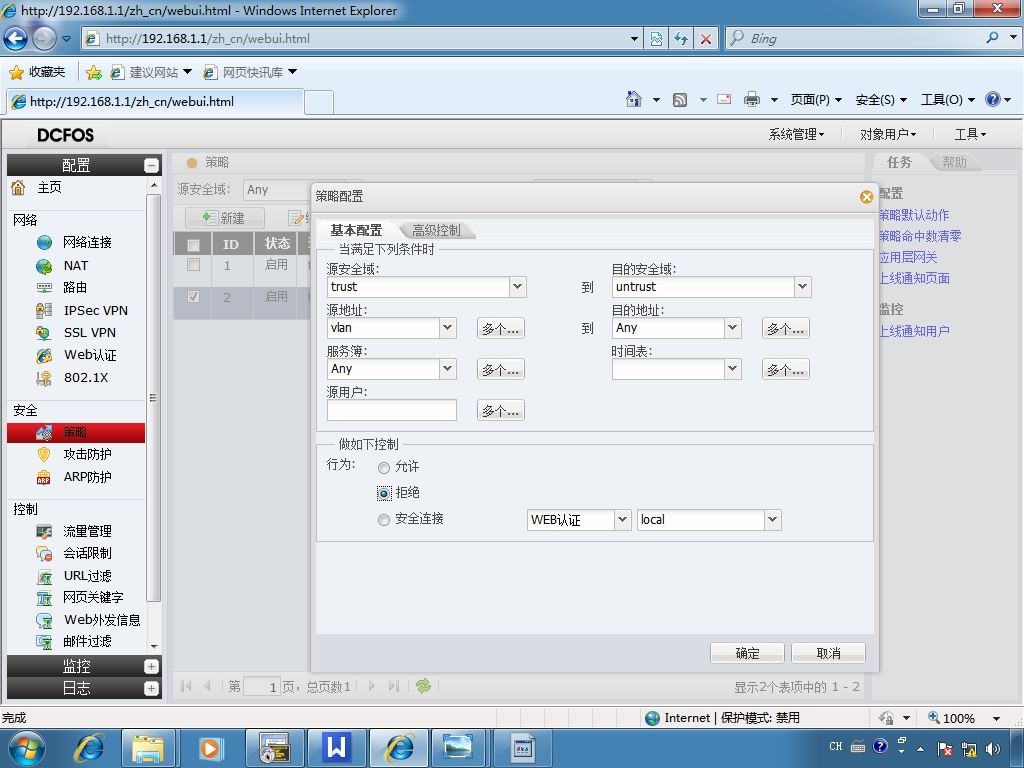Open the IE 安全(S) menu
The width and height of the screenshot is (1024, 768).
(881, 100)
